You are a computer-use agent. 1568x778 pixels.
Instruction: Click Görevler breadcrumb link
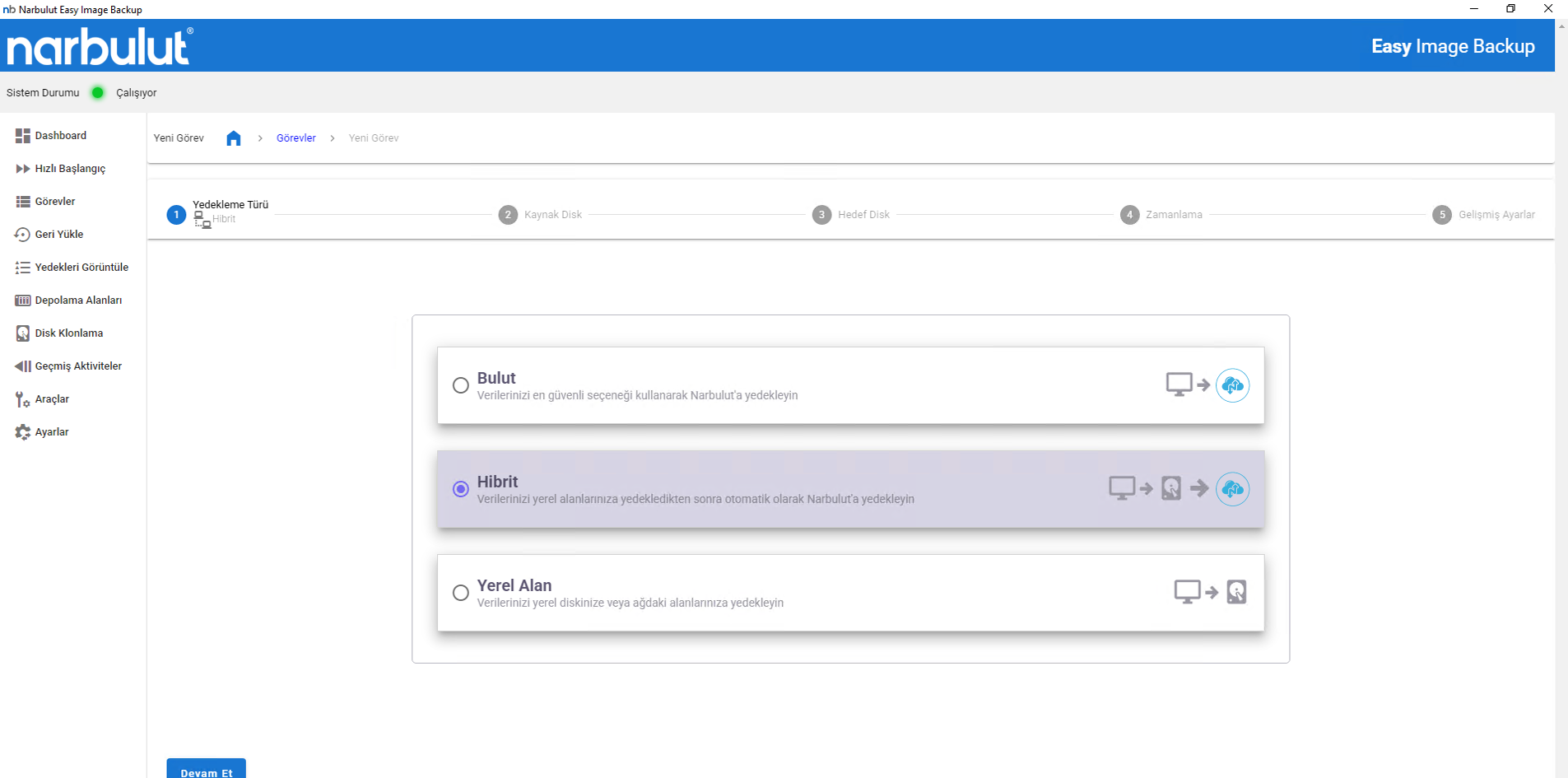(x=295, y=138)
